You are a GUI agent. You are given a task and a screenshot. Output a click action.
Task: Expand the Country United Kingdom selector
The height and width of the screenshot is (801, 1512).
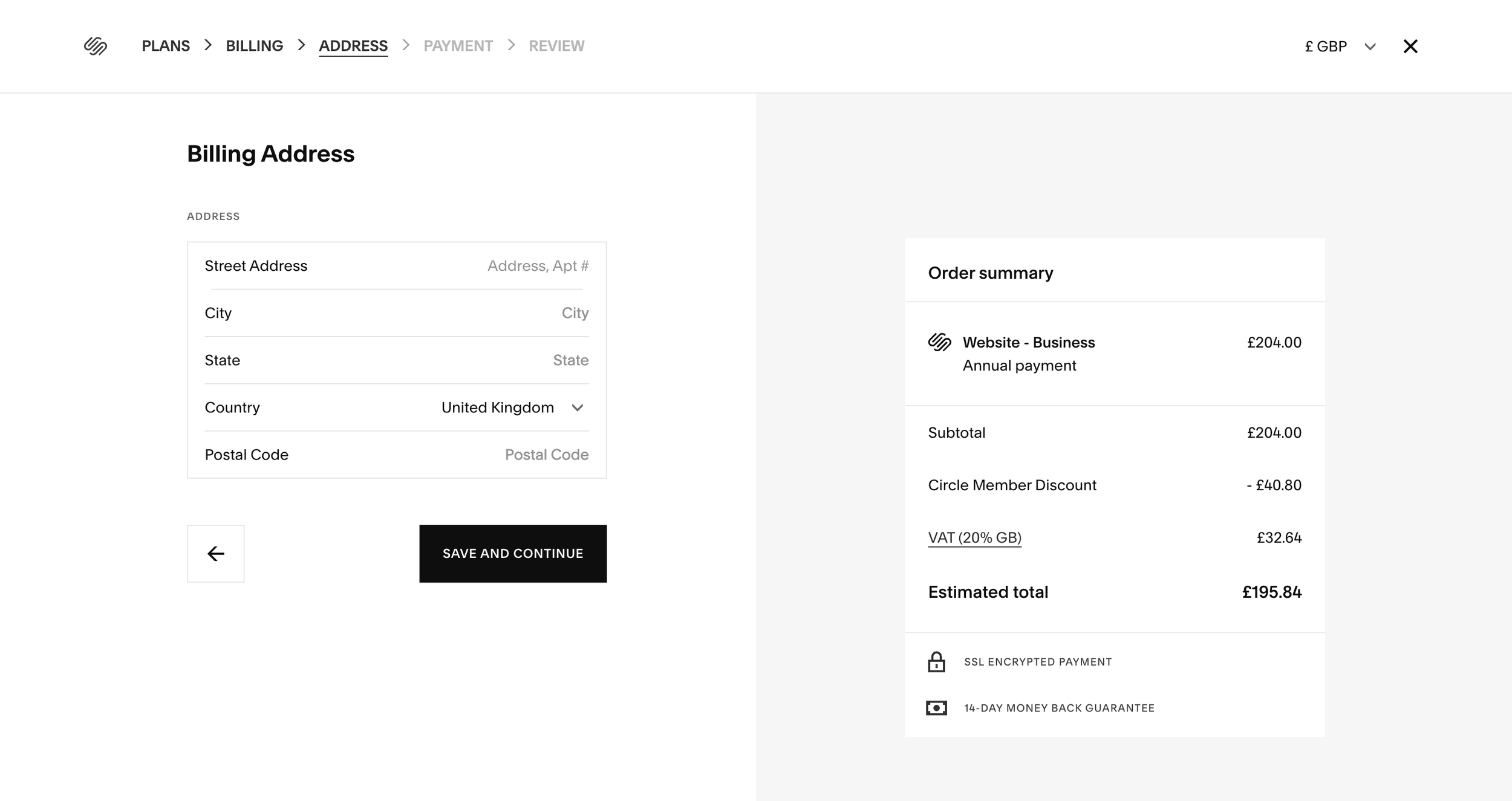coord(498,407)
